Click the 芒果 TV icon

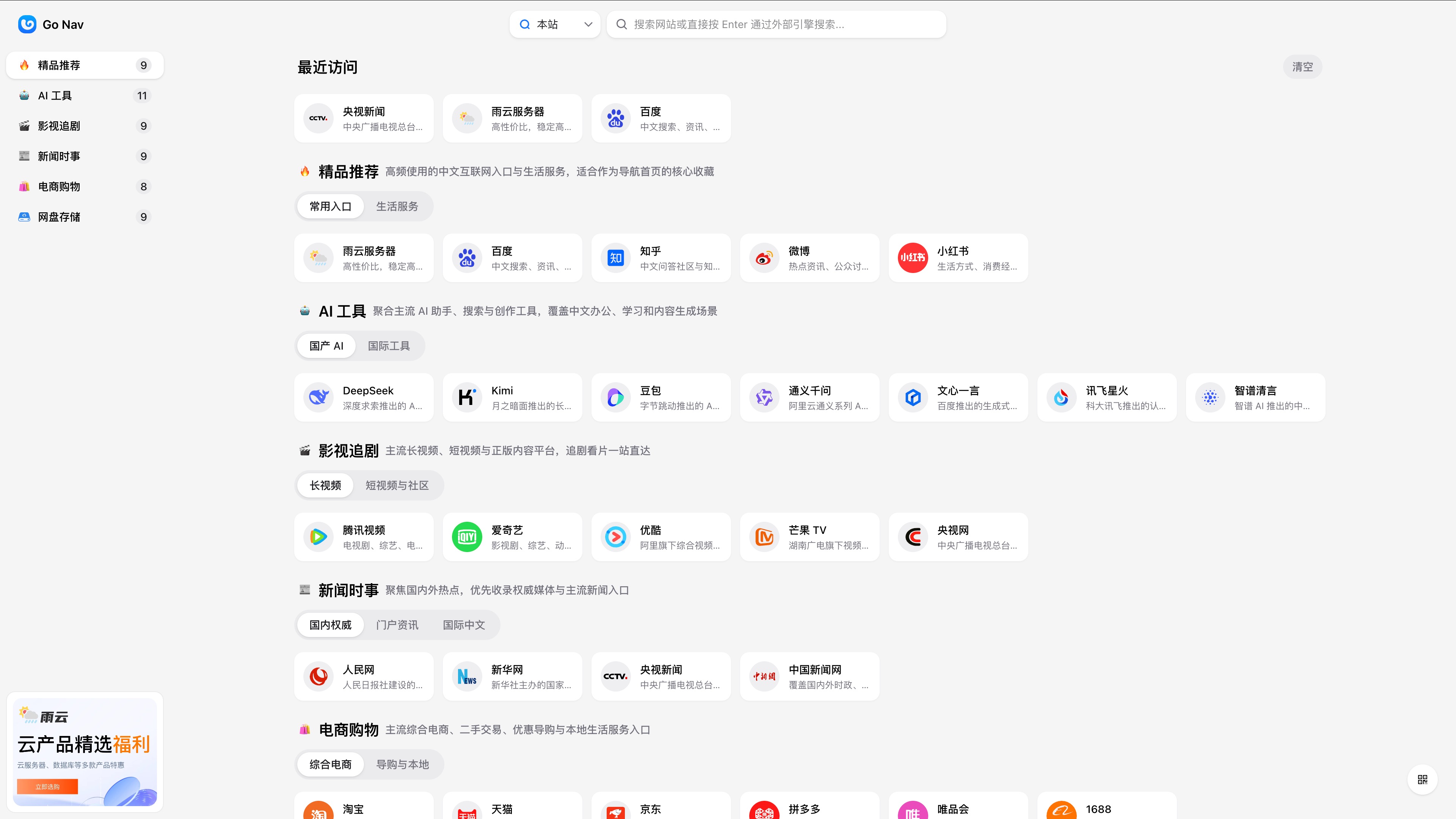click(x=764, y=537)
